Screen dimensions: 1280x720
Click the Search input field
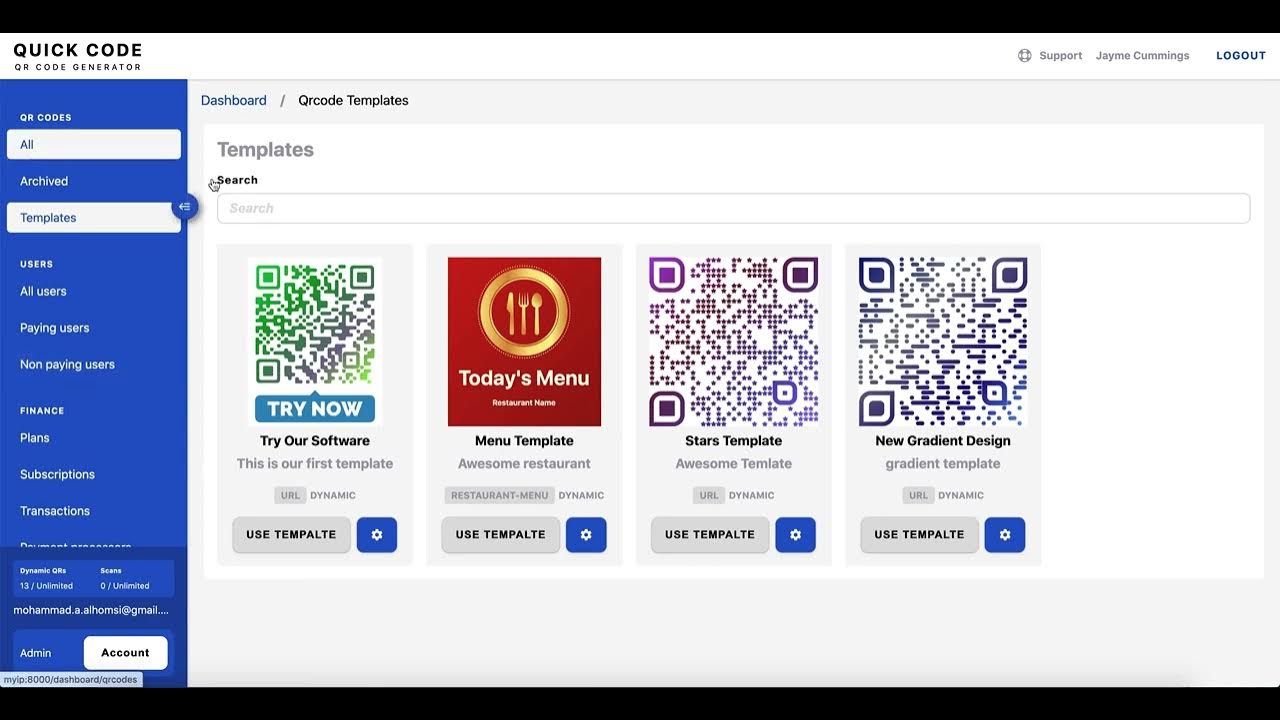click(x=735, y=208)
